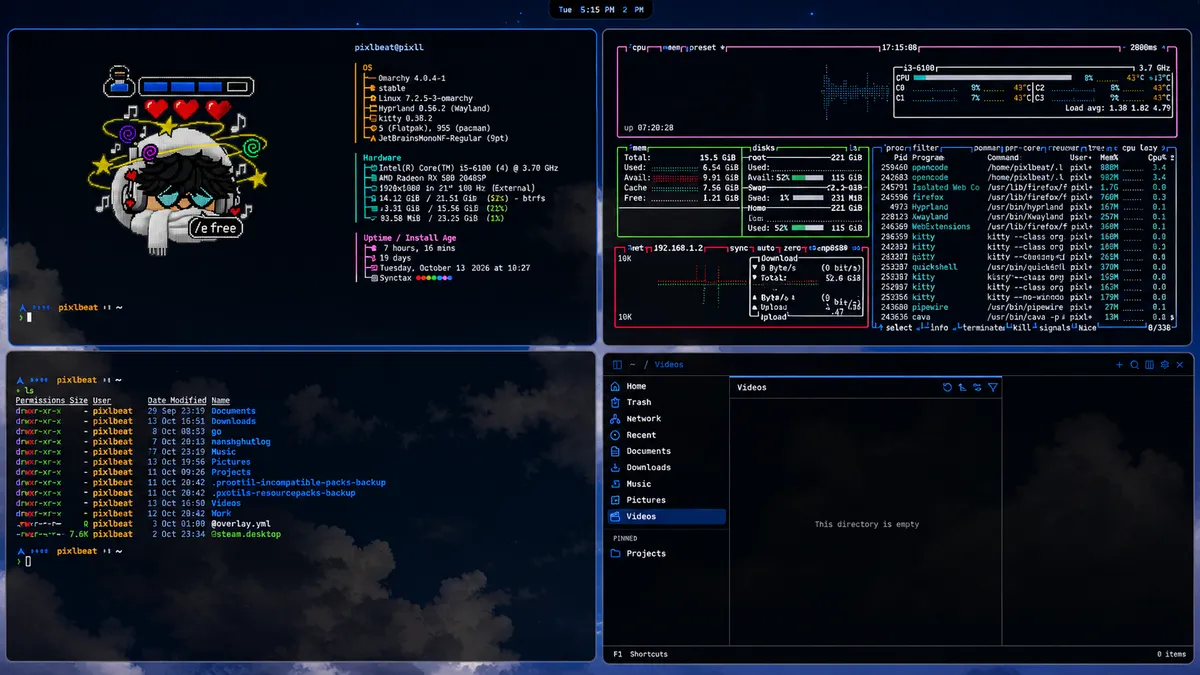Open F1 Shortcuts in file manager status bar

point(641,654)
